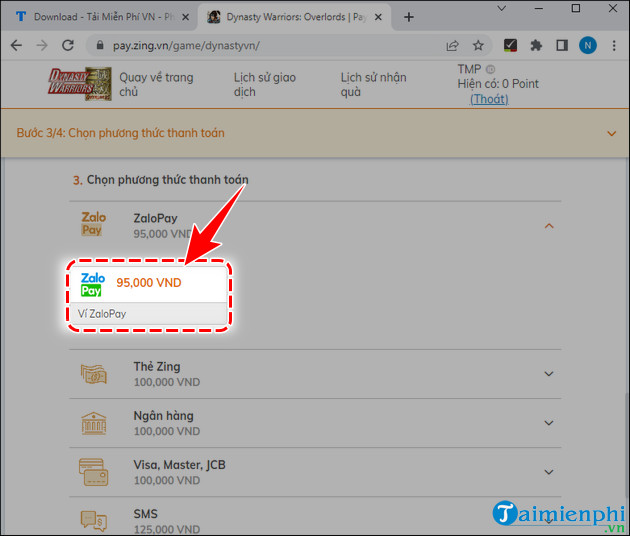Image resolution: width=630 pixels, height=536 pixels.
Task: Click the address bar URL pay.zing.vn
Action: tap(186, 45)
